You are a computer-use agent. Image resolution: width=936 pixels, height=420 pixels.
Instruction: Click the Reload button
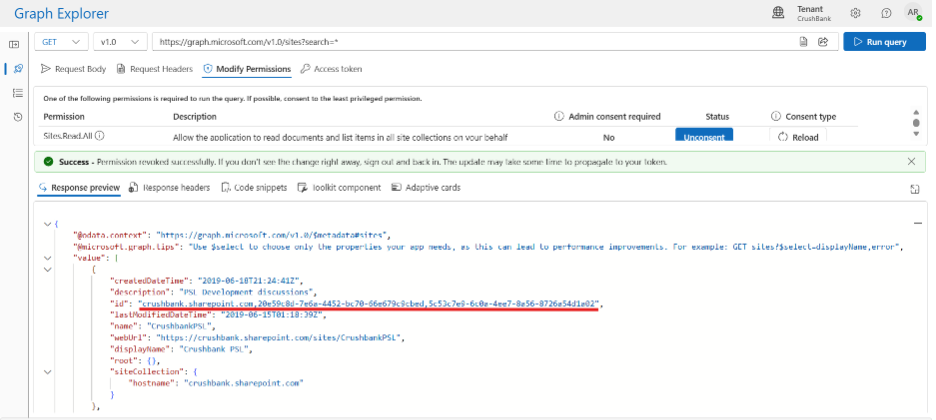click(x=798, y=137)
